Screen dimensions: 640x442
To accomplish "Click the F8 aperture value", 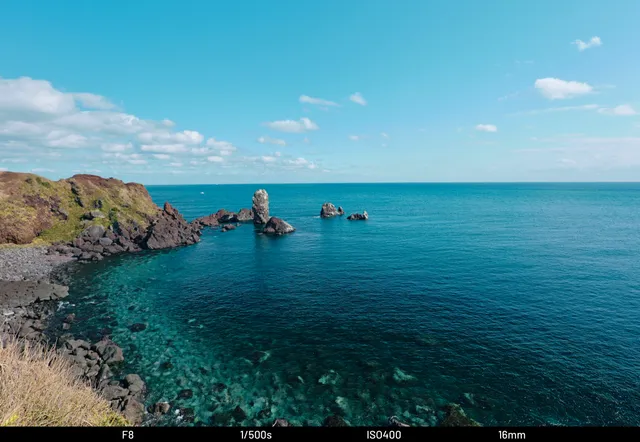I will pyautogui.click(x=127, y=435).
